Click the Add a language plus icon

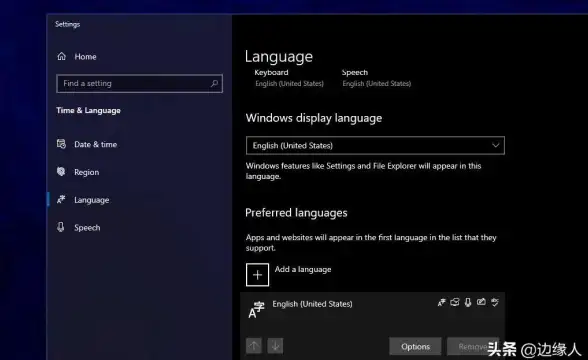pos(257,275)
